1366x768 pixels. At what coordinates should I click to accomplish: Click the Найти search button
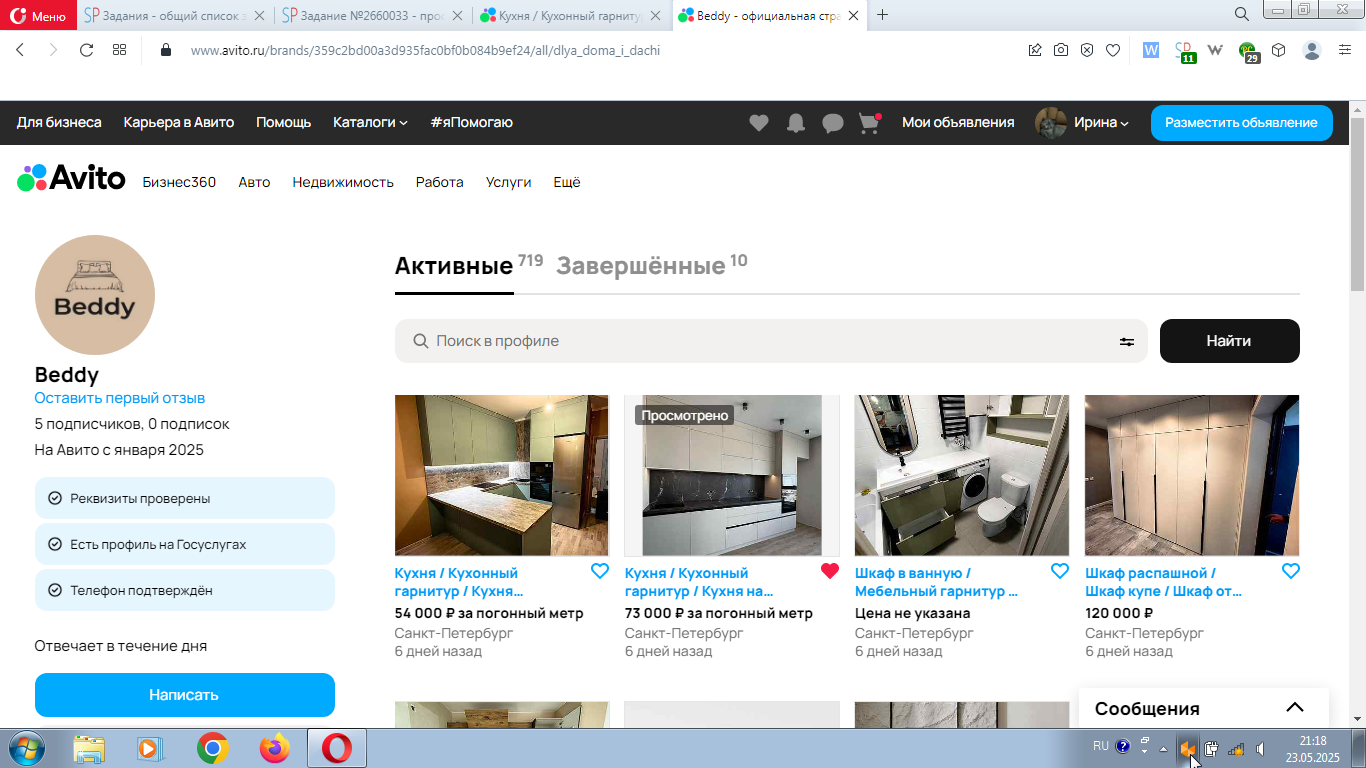(1229, 341)
